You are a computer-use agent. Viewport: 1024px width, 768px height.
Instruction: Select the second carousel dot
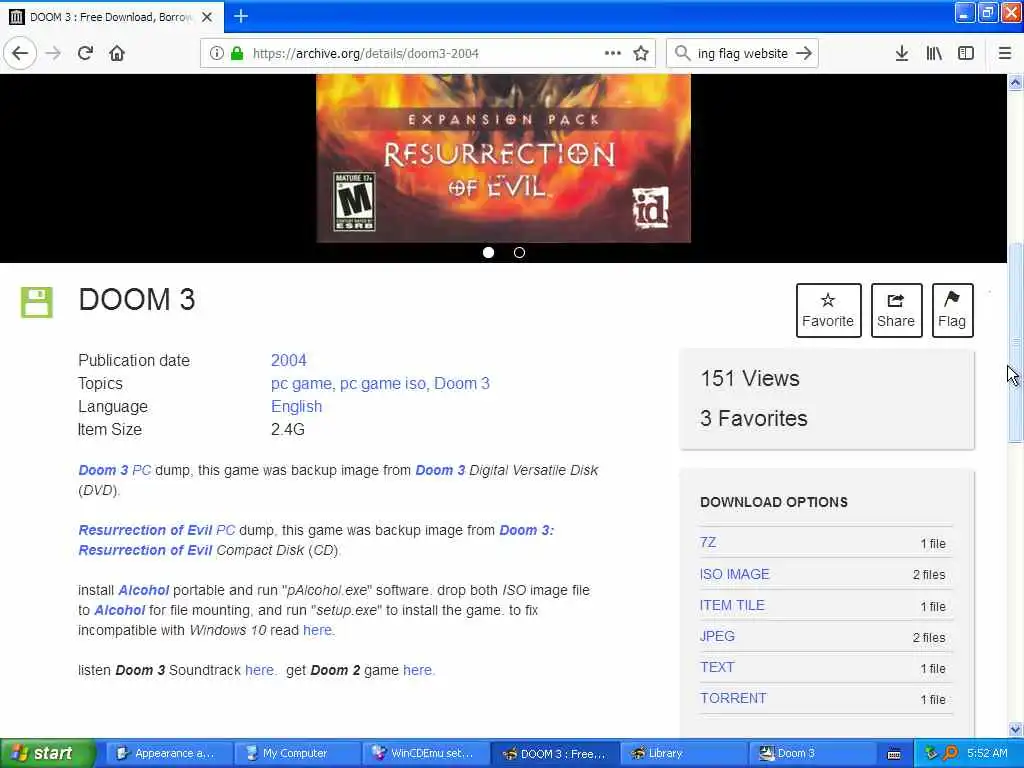(519, 253)
